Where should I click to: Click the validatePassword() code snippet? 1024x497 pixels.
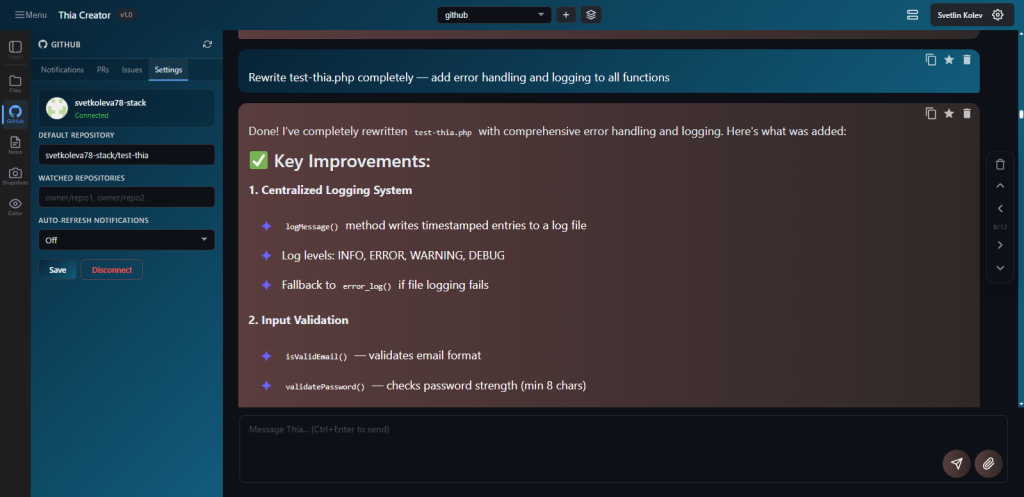pyautogui.click(x=325, y=387)
